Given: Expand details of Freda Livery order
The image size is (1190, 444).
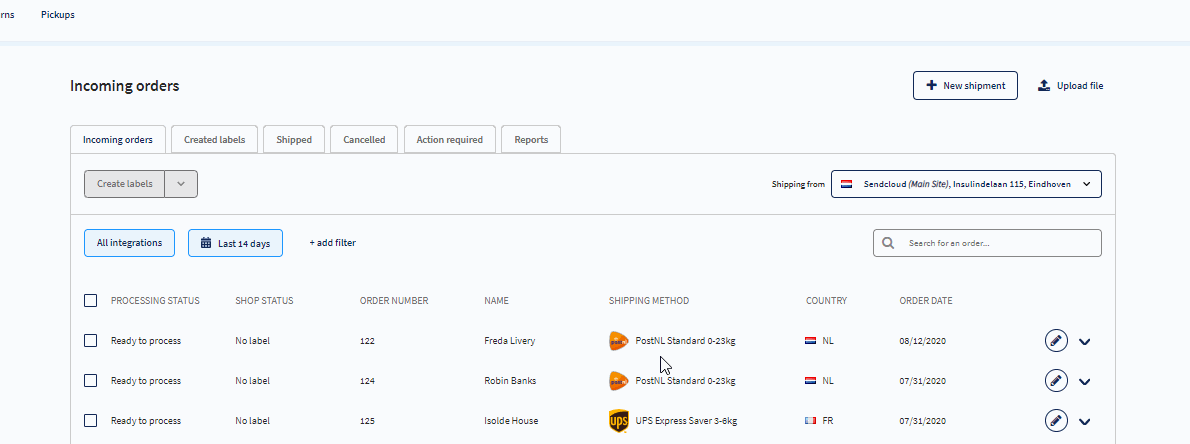Looking at the screenshot, I should tap(1085, 342).
